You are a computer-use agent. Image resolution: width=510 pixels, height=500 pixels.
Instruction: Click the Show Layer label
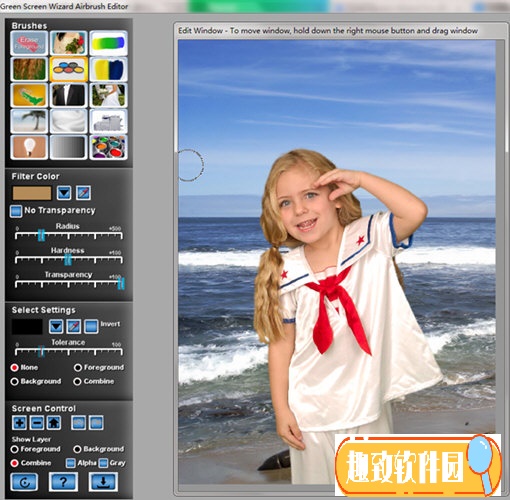(31, 439)
